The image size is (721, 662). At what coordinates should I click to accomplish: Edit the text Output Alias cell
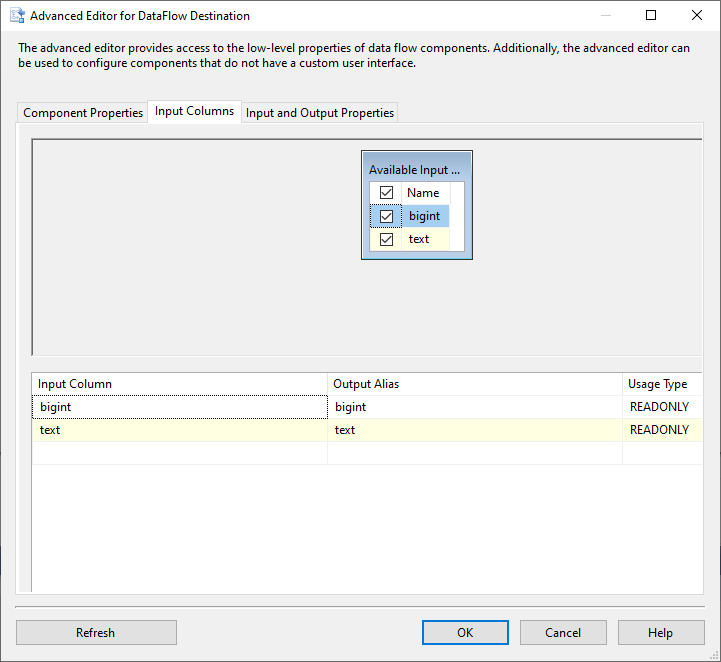(x=475, y=430)
